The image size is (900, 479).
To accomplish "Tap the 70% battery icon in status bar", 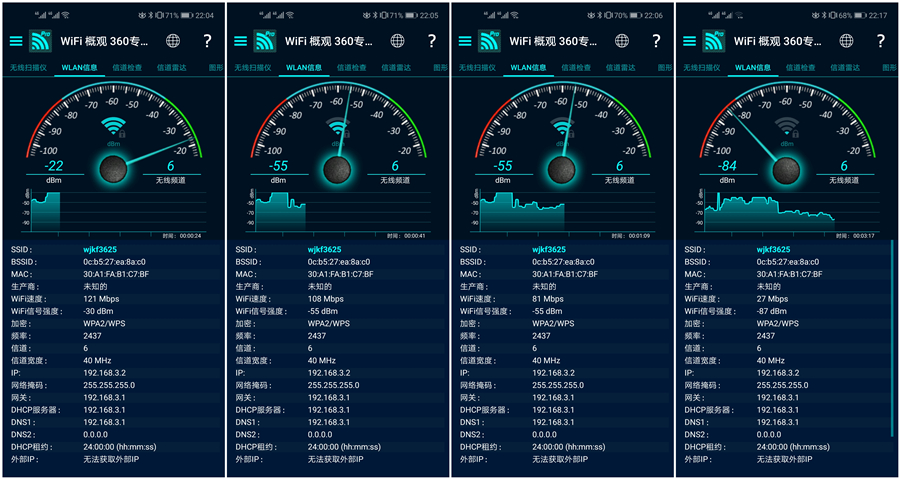I will (x=635, y=15).
